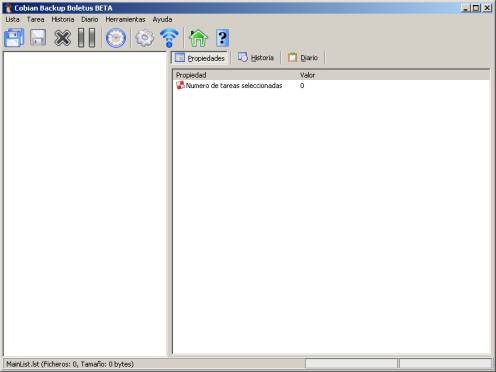Click the blue clock toolbar icon
The height and width of the screenshot is (372, 496).
[116, 38]
